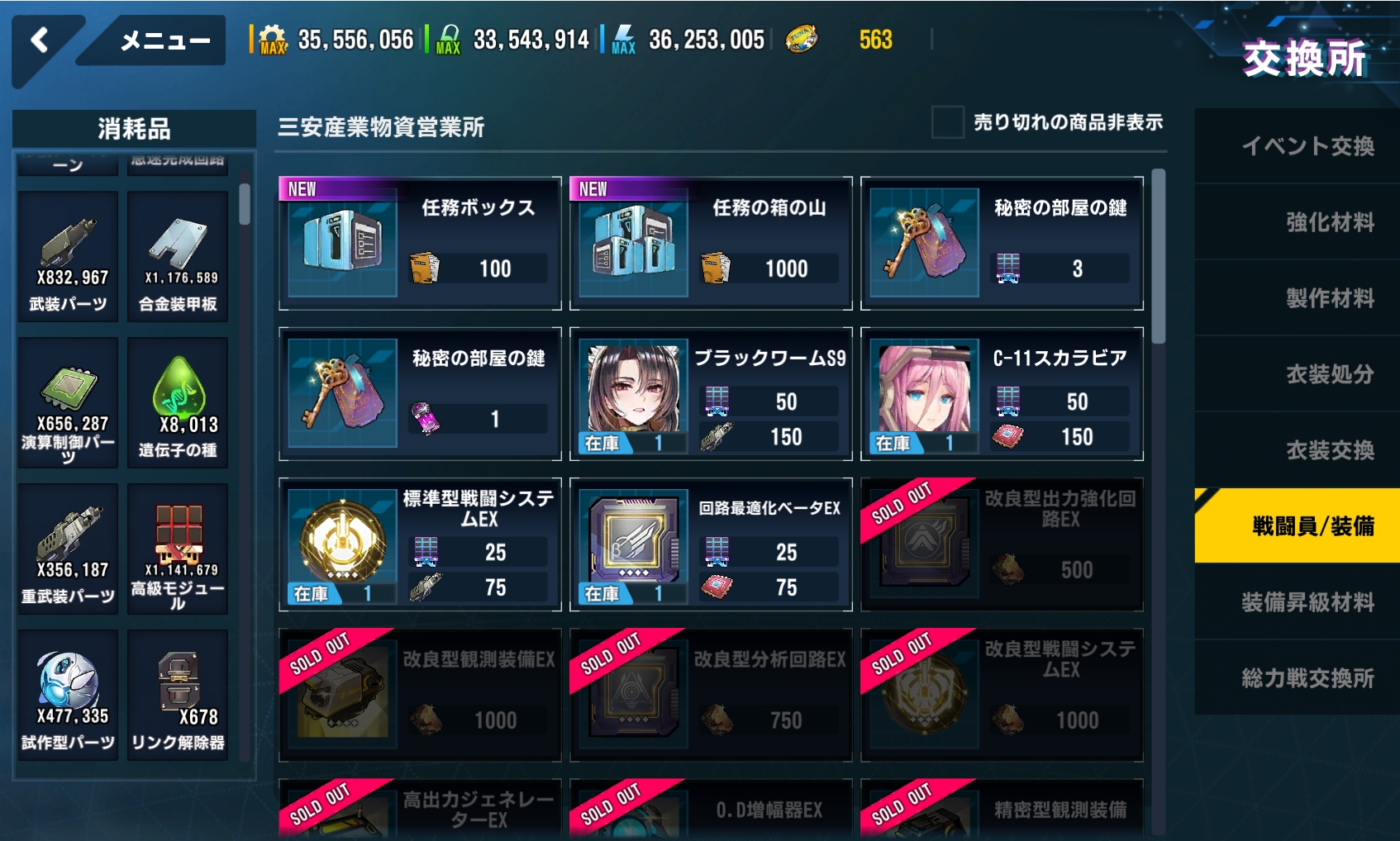
Task: Buy the 任務ボックス item for 100
Action: [x=420, y=244]
